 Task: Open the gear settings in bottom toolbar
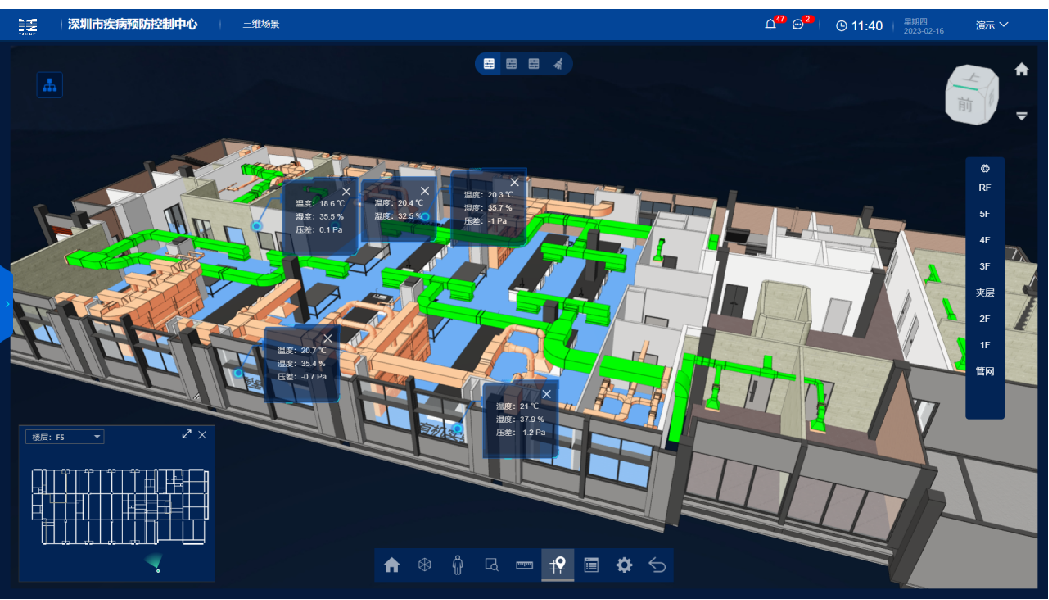(624, 565)
